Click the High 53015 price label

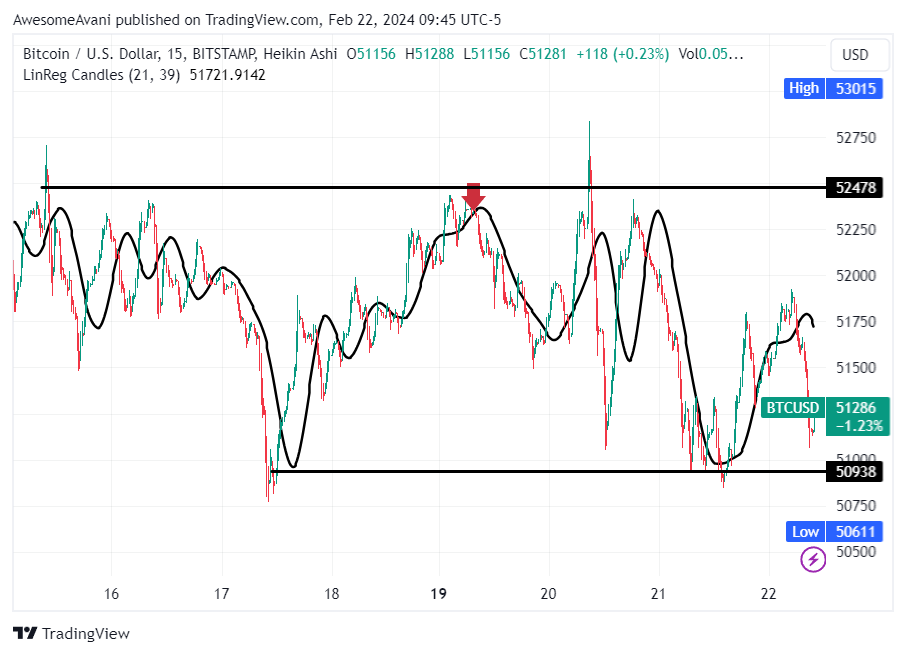pyautogui.click(x=833, y=88)
